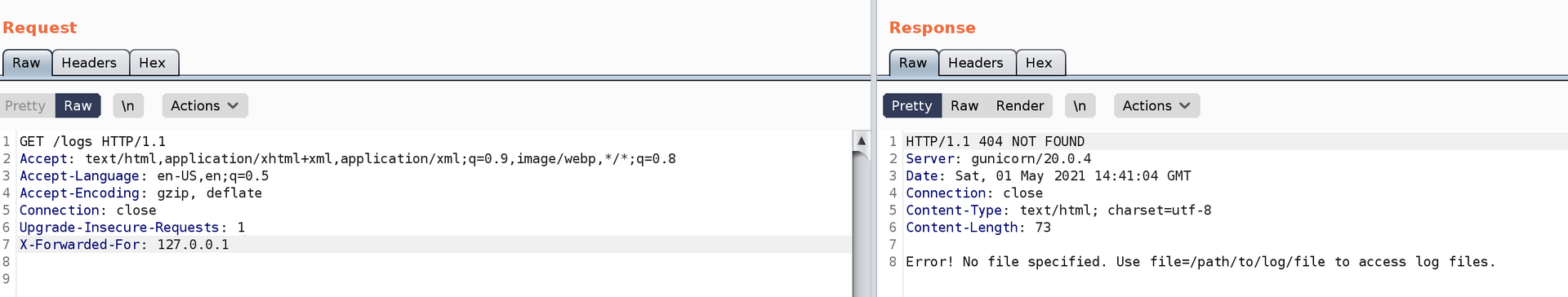
Task: Switch to the Response Headers tab
Action: (976, 63)
